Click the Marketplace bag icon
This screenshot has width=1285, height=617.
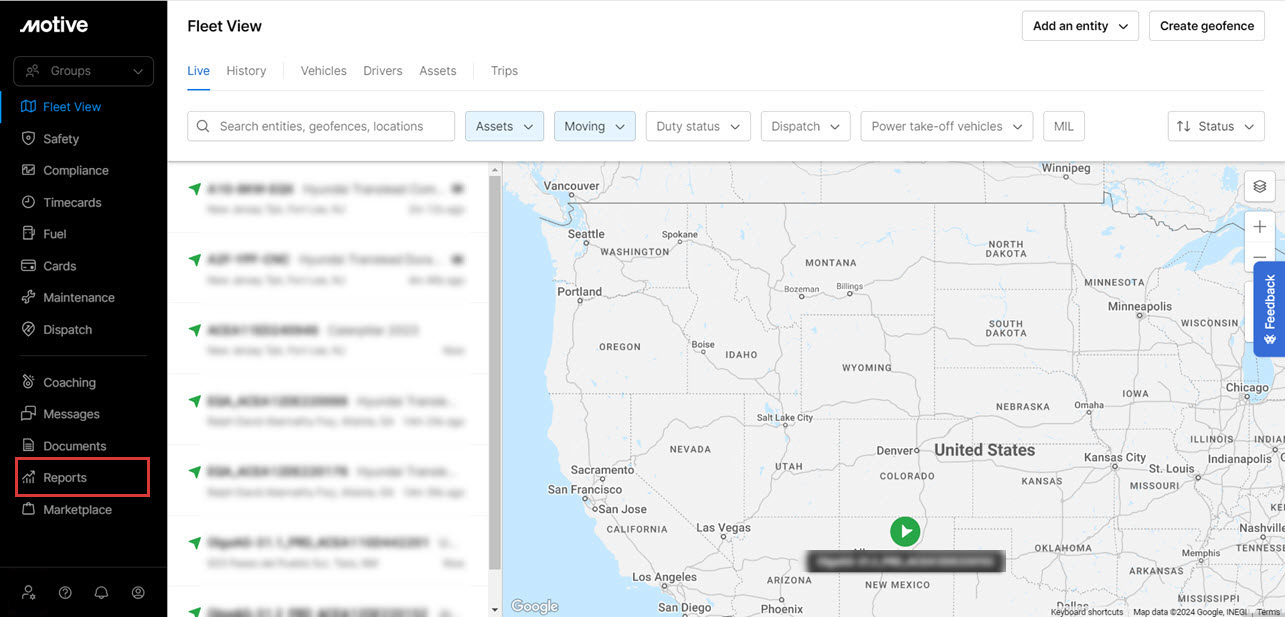click(28, 510)
